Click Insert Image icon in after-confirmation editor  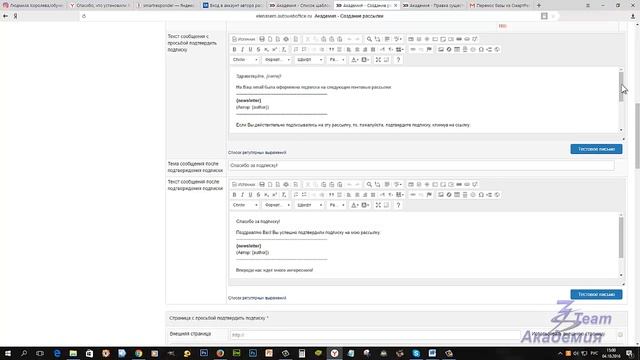441,195
